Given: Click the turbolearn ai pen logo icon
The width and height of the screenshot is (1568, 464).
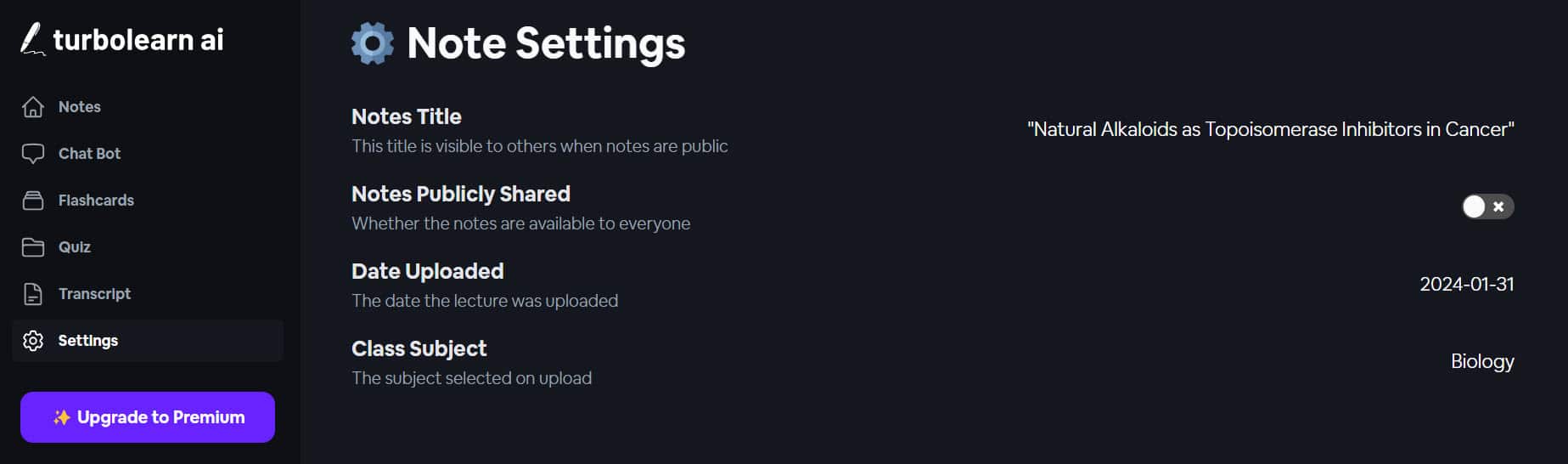Looking at the screenshot, I should point(31,39).
